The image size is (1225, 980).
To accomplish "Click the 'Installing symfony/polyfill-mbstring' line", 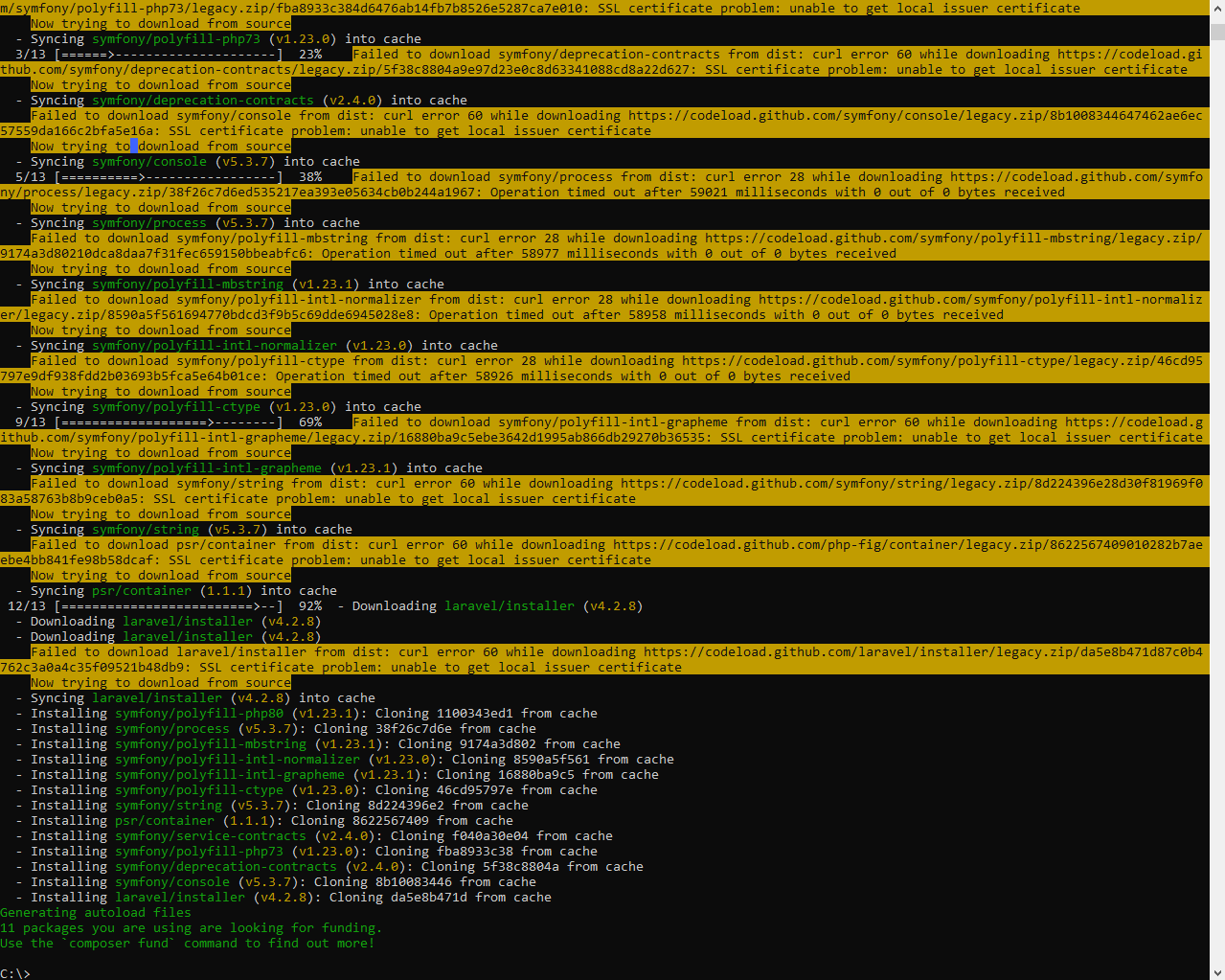I will [318, 744].
